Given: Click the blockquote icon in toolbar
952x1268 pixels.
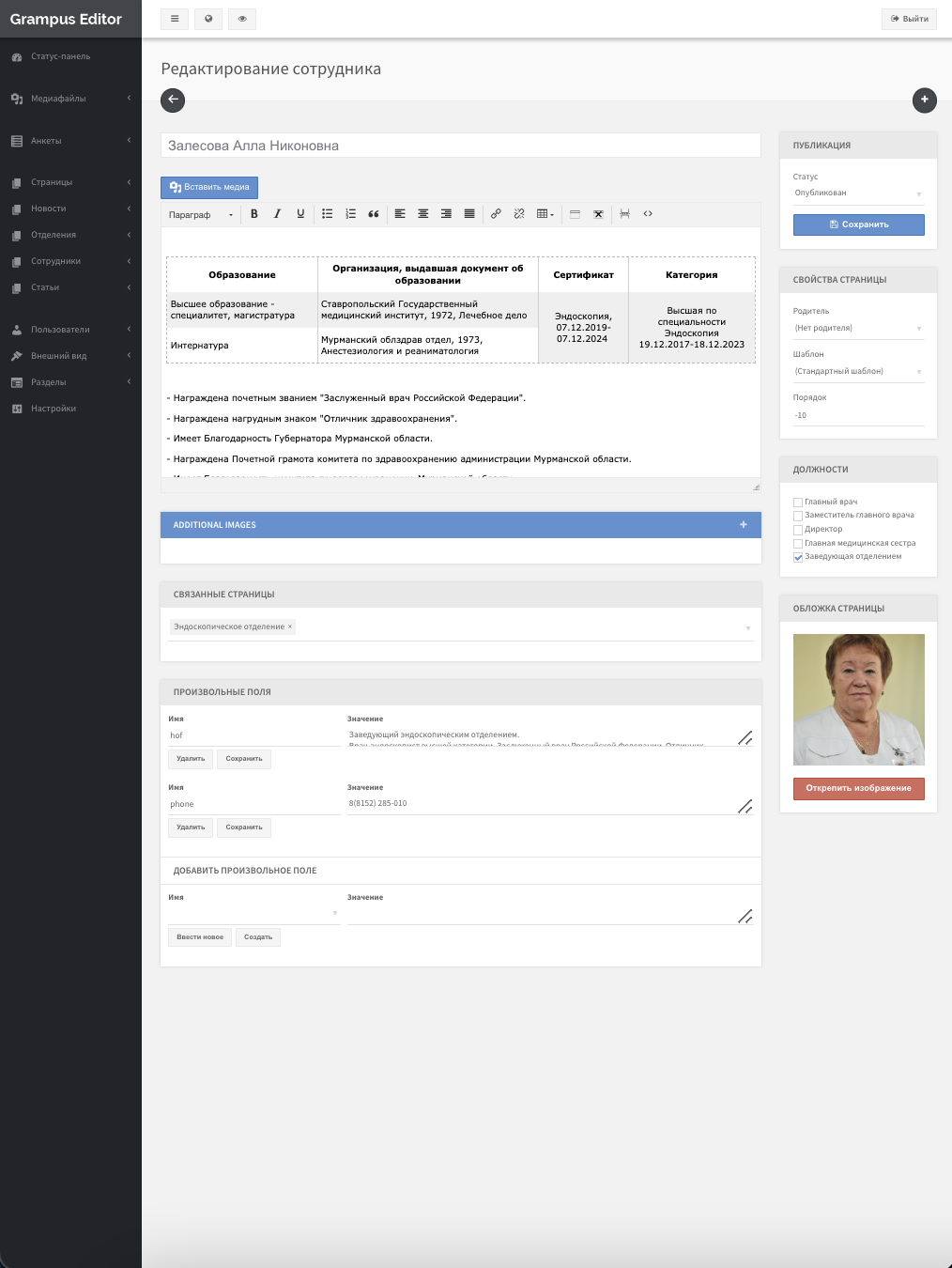Looking at the screenshot, I should pos(374,214).
